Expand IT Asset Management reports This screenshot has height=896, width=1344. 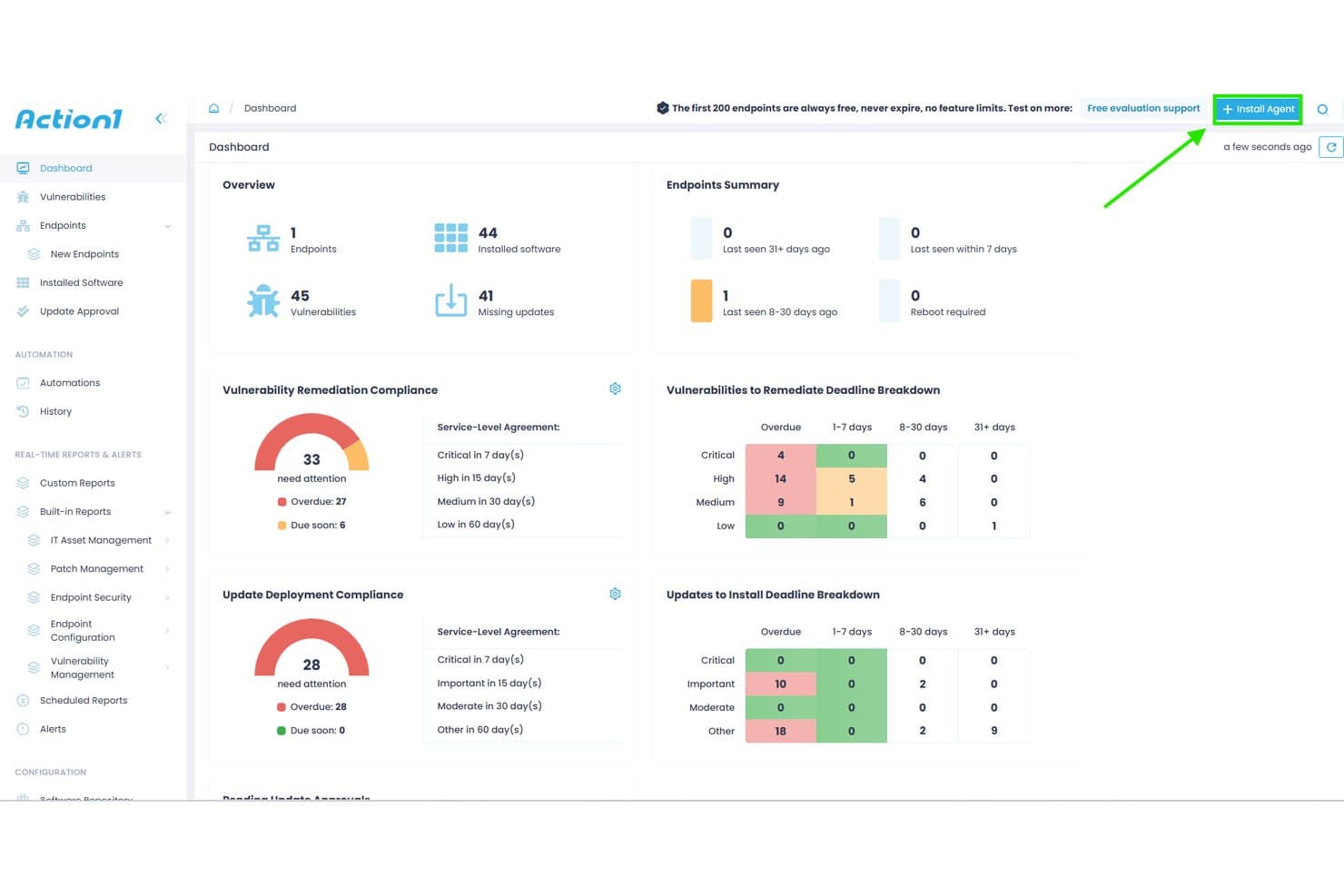(x=168, y=540)
